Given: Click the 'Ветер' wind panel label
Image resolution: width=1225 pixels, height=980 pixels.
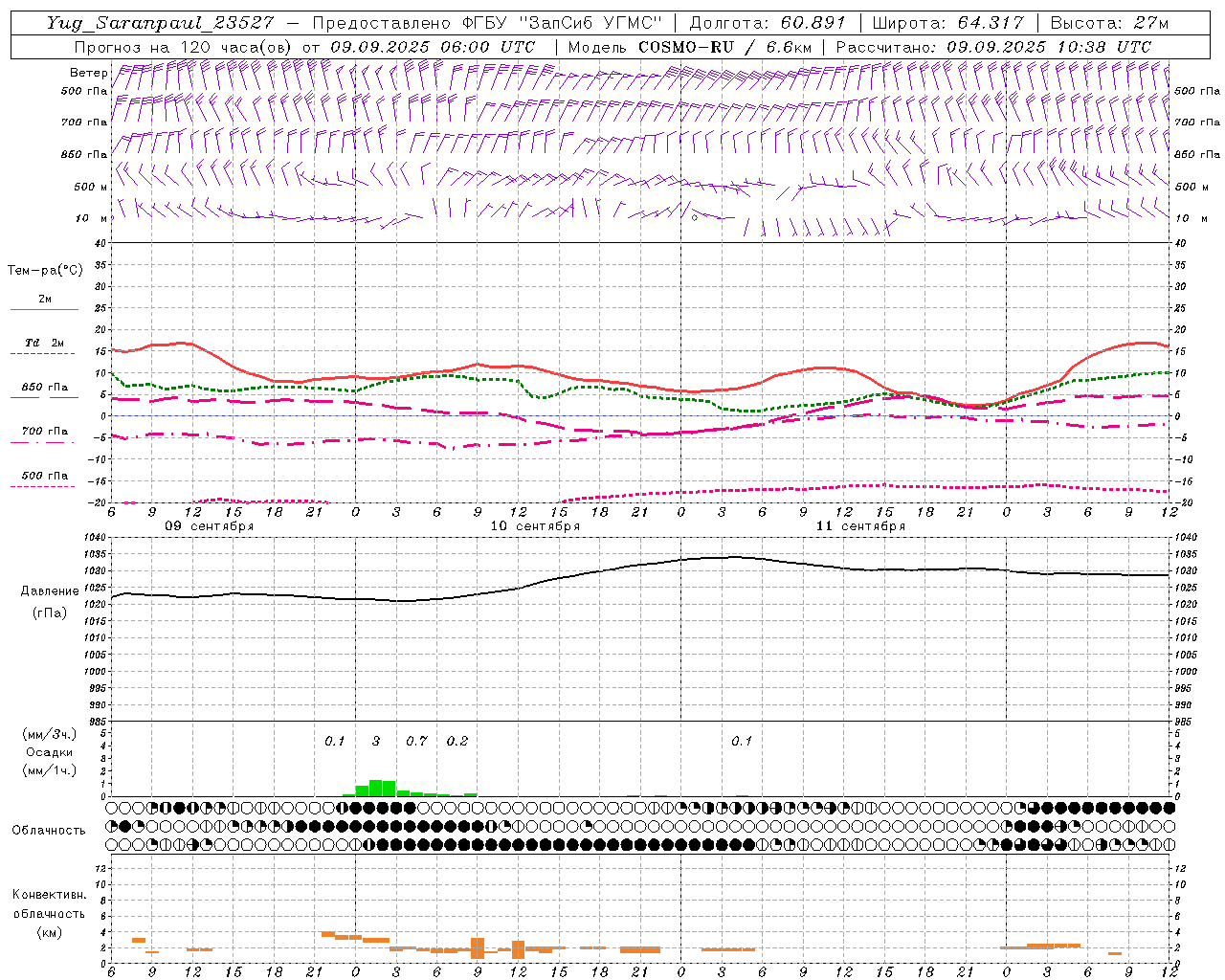Looking at the screenshot, I should (88, 73).
